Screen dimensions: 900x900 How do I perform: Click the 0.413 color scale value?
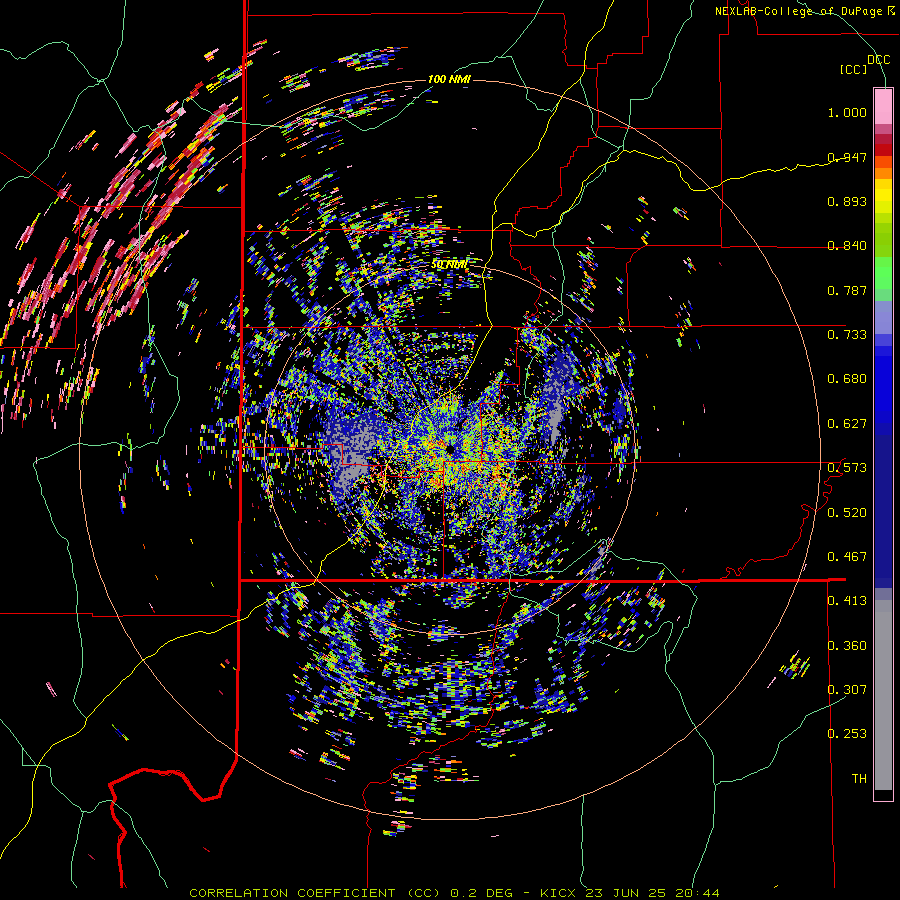click(x=847, y=601)
